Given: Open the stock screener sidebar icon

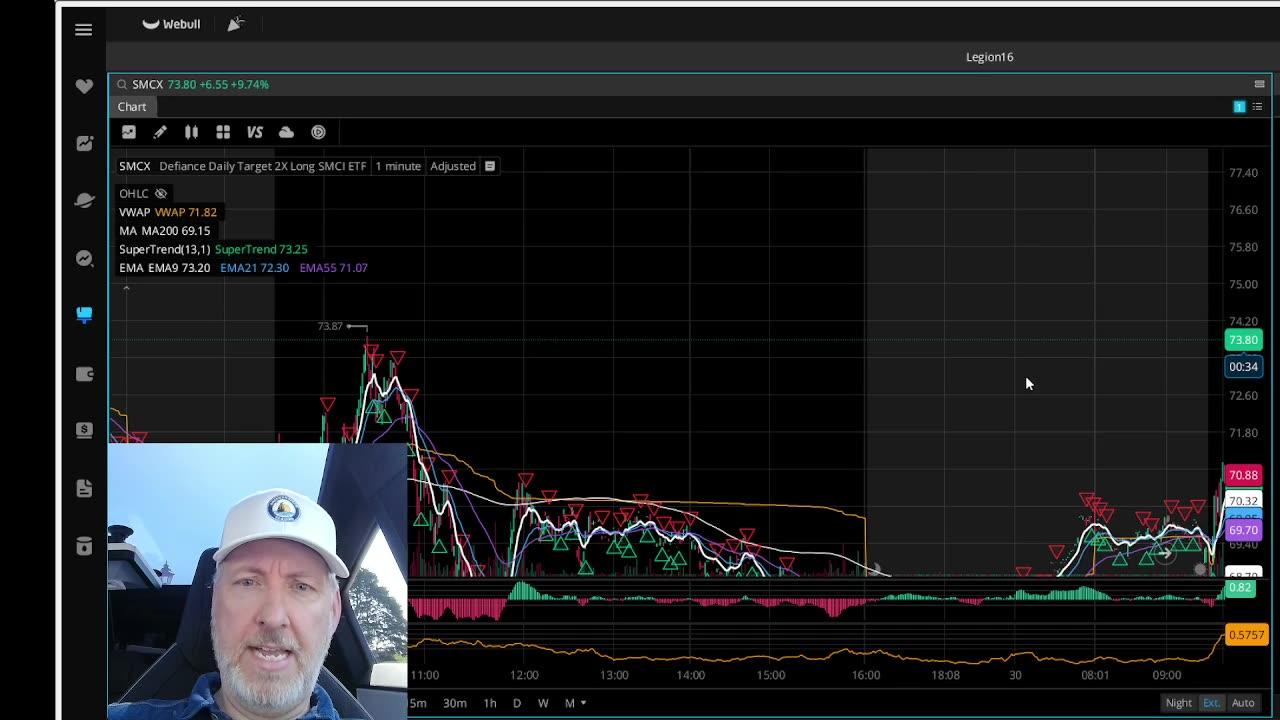Looking at the screenshot, I should click(x=84, y=259).
